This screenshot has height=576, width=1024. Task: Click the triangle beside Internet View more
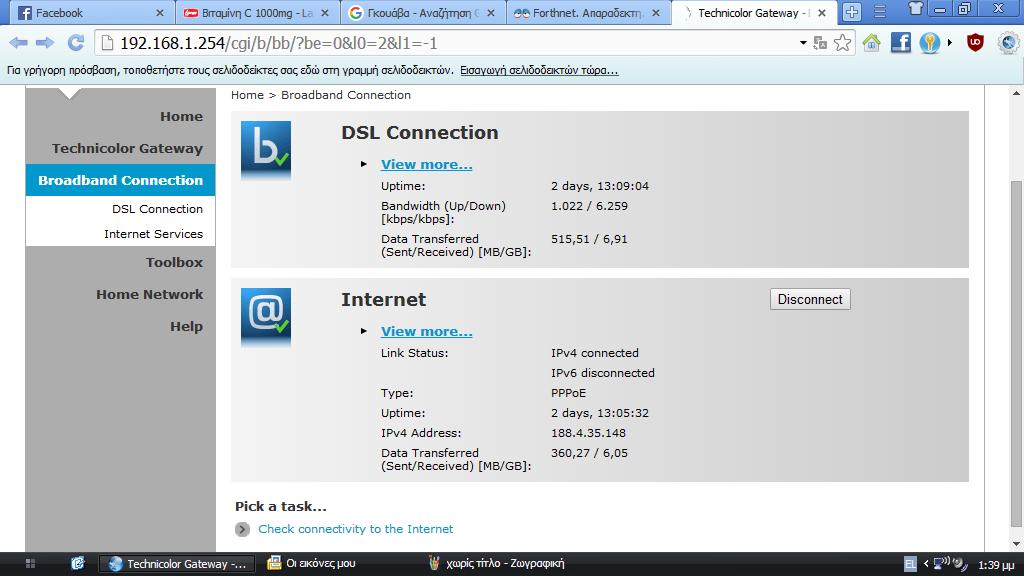pyautogui.click(x=364, y=331)
